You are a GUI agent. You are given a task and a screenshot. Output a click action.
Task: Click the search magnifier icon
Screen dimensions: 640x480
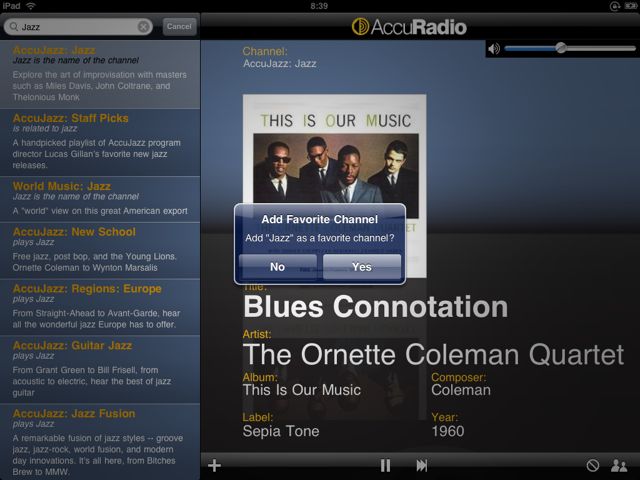point(14,27)
